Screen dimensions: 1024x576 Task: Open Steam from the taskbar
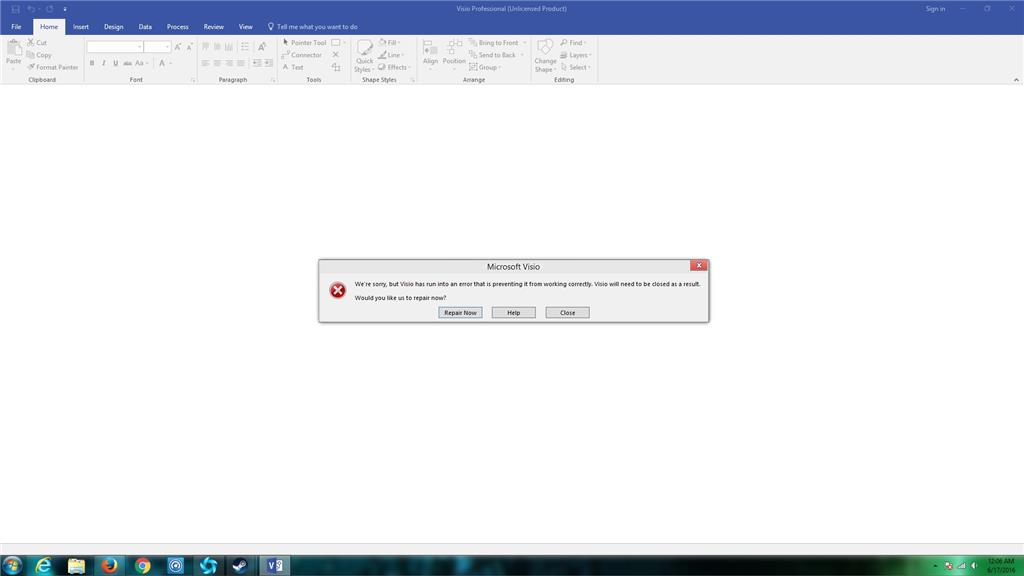pos(240,566)
